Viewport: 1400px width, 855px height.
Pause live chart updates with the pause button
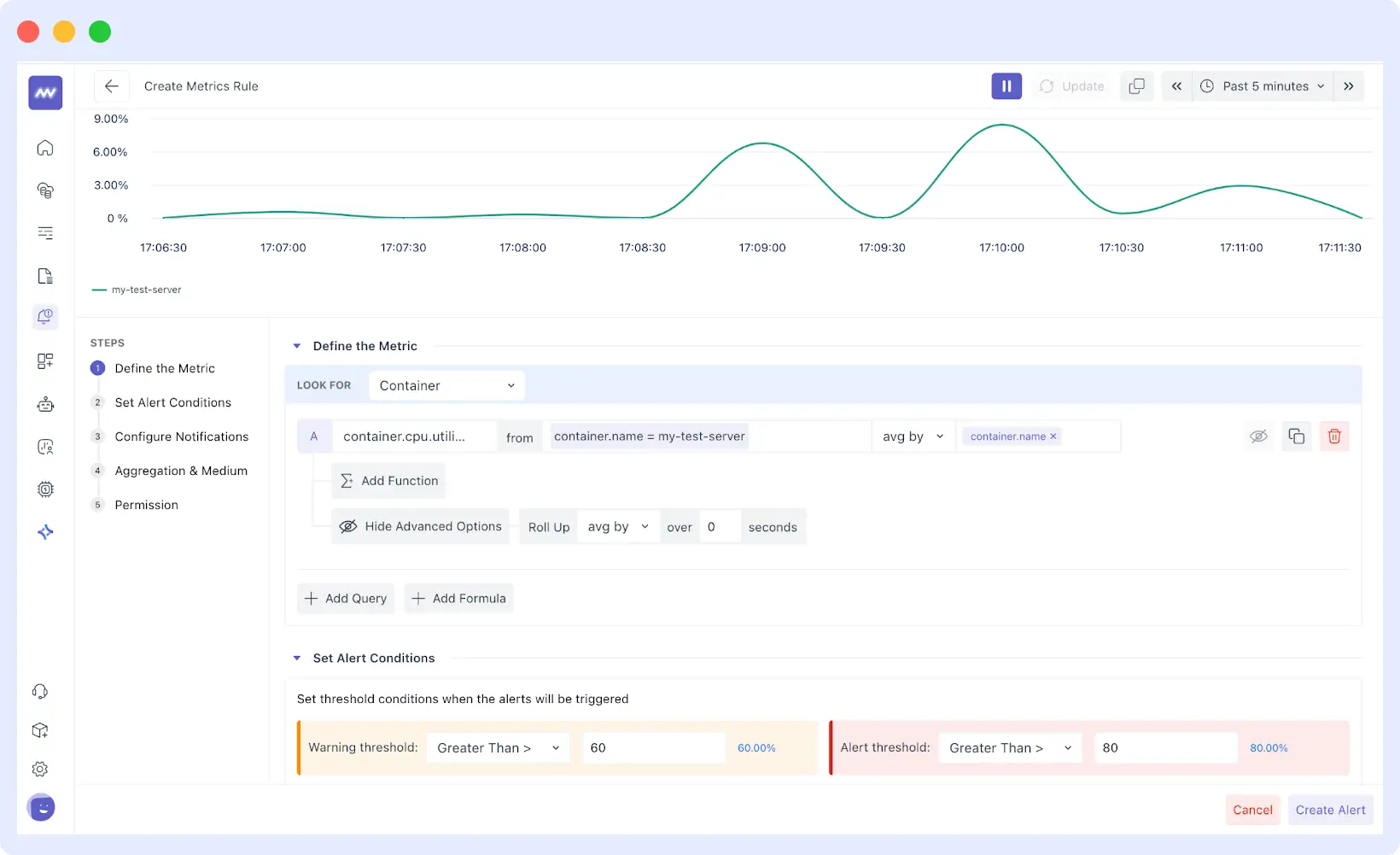1006,85
